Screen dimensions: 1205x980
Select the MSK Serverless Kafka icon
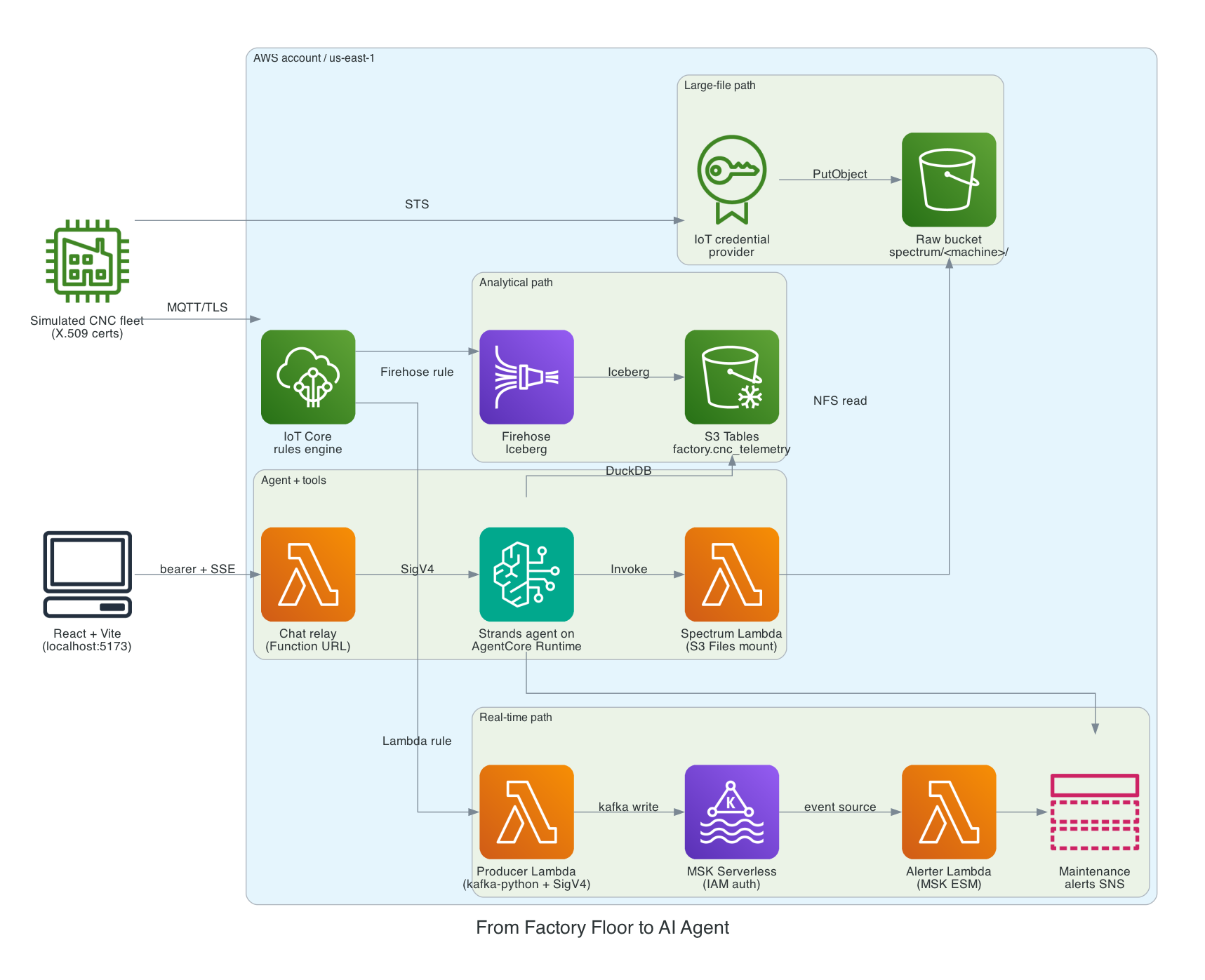click(731, 812)
